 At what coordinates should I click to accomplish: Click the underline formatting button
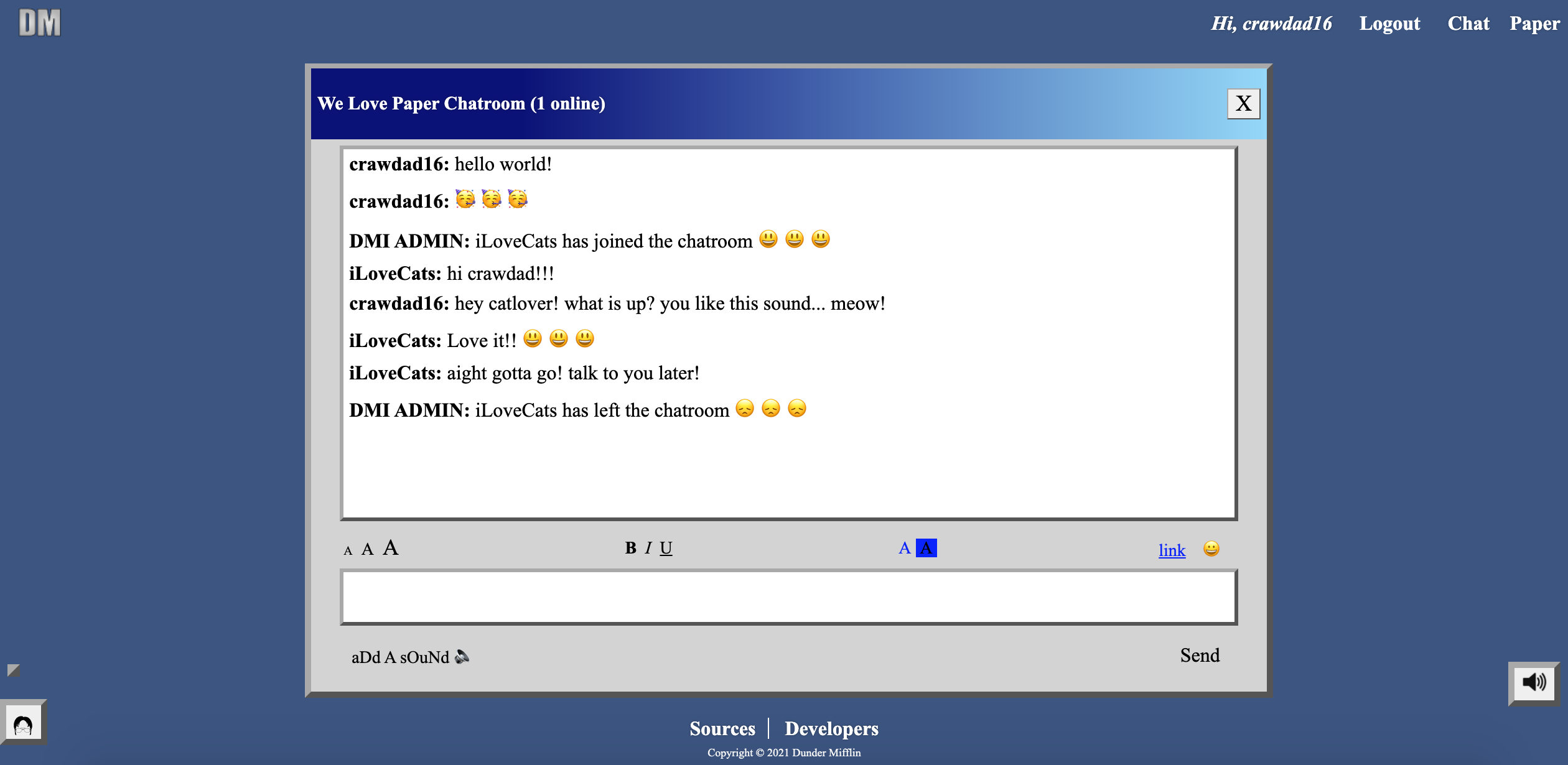667,547
